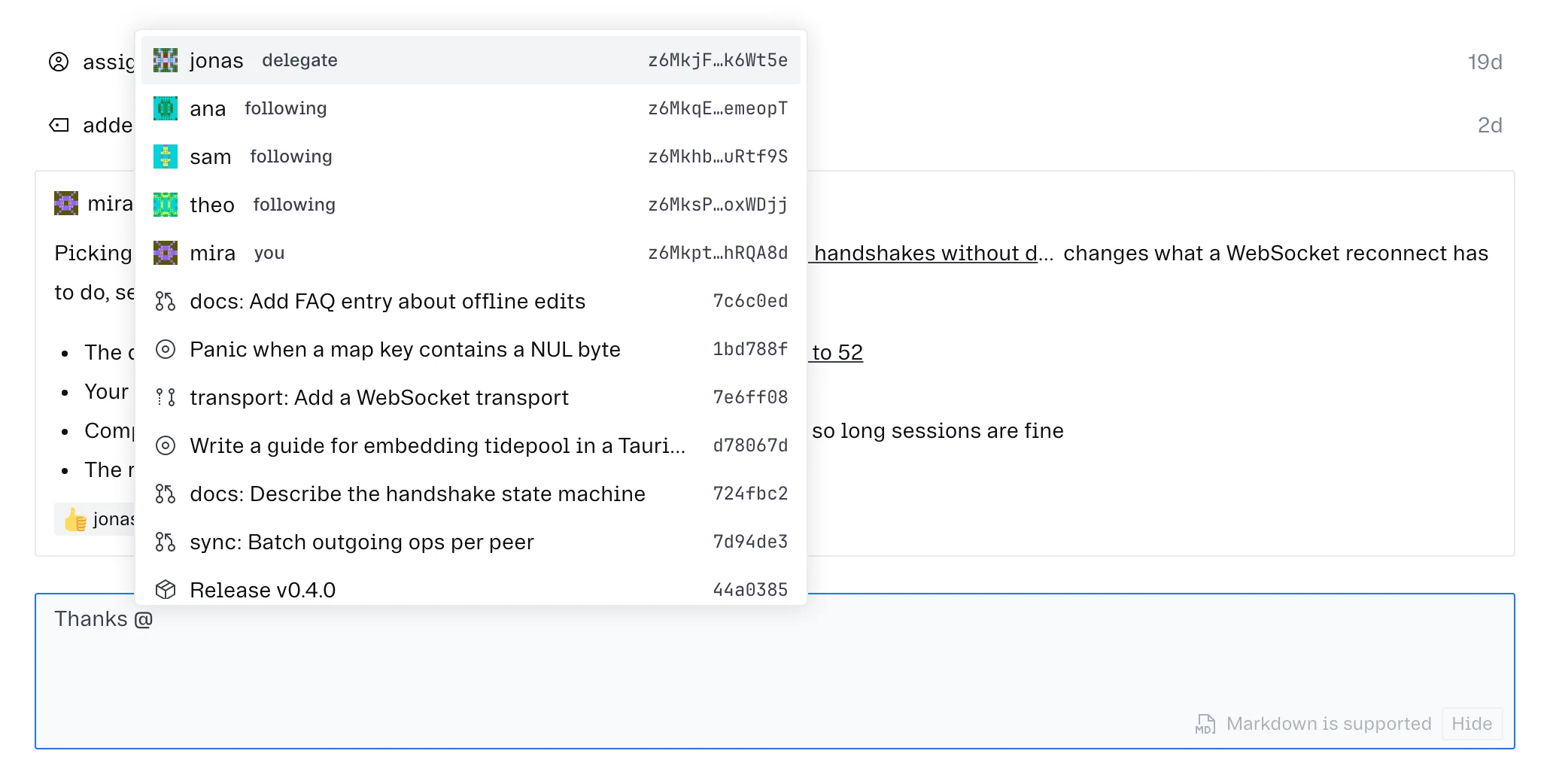Image resolution: width=1550 pixels, height=784 pixels.
Task: Click the thumbs up jonas reaction
Action: tap(96, 519)
